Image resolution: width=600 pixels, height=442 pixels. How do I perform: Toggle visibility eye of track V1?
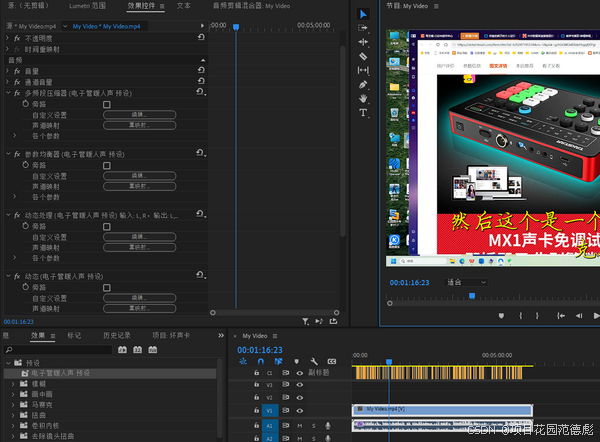(x=300, y=411)
